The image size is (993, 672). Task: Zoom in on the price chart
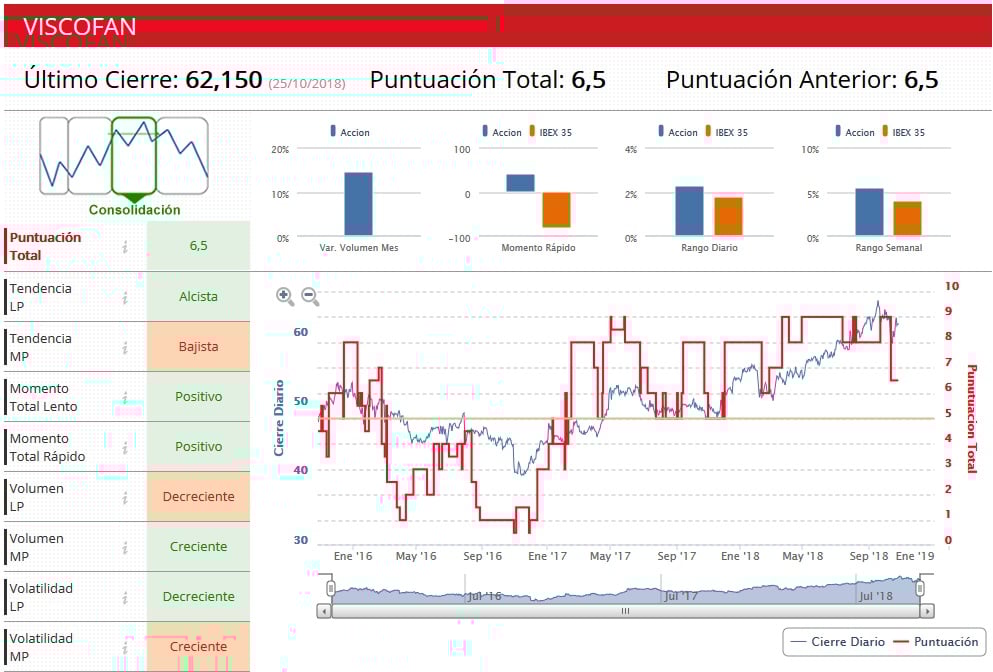pos(284,296)
